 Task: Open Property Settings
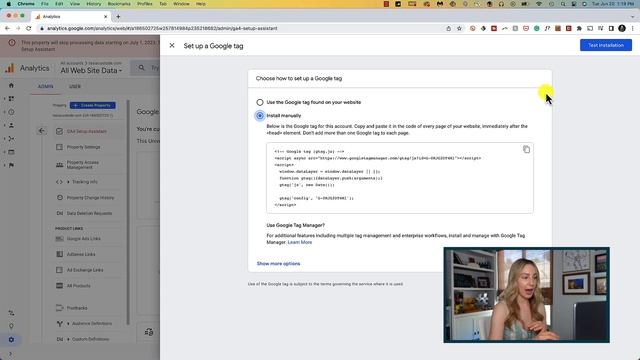point(83,147)
